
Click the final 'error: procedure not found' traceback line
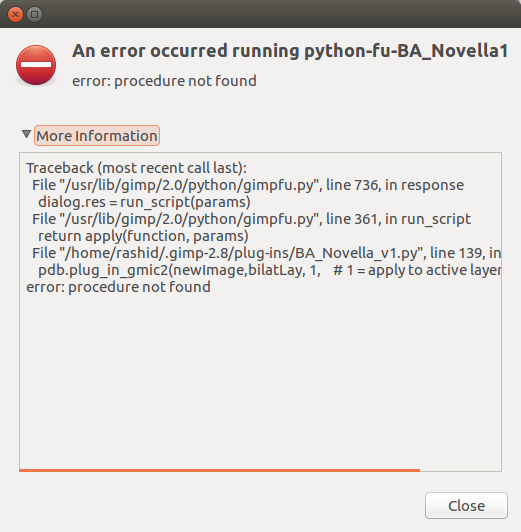coord(118,287)
